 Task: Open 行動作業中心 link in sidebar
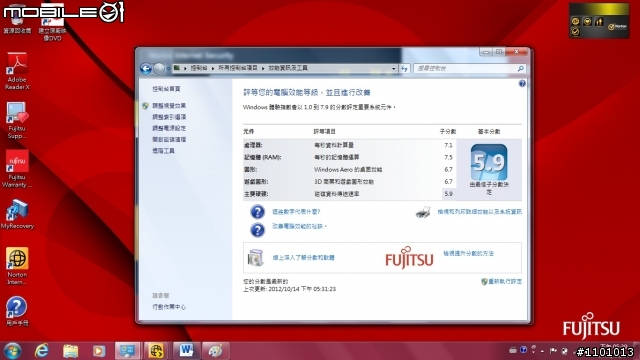pos(169,307)
